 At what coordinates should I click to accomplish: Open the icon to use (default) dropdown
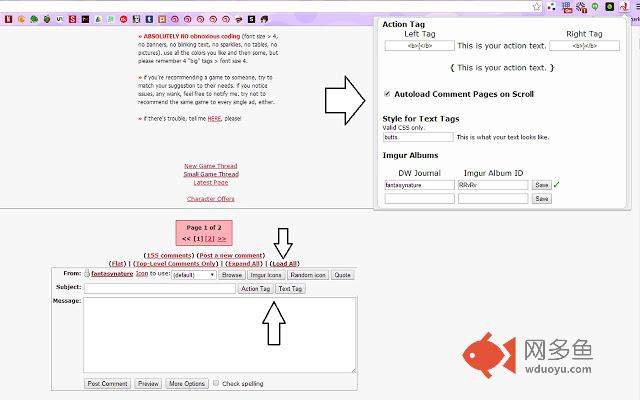pos(193,275)
